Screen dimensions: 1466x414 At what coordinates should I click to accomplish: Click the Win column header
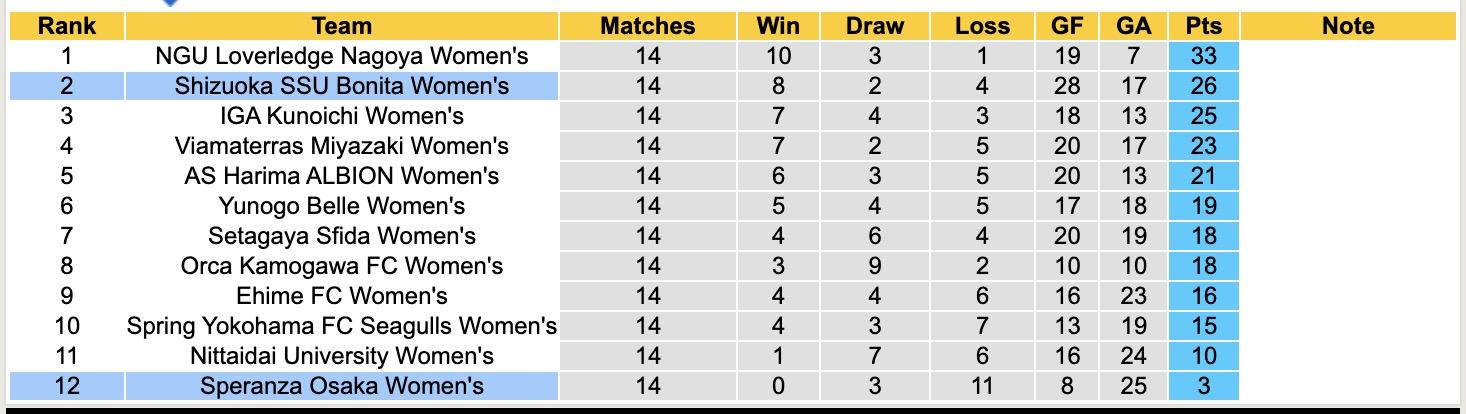click(779, 27)
